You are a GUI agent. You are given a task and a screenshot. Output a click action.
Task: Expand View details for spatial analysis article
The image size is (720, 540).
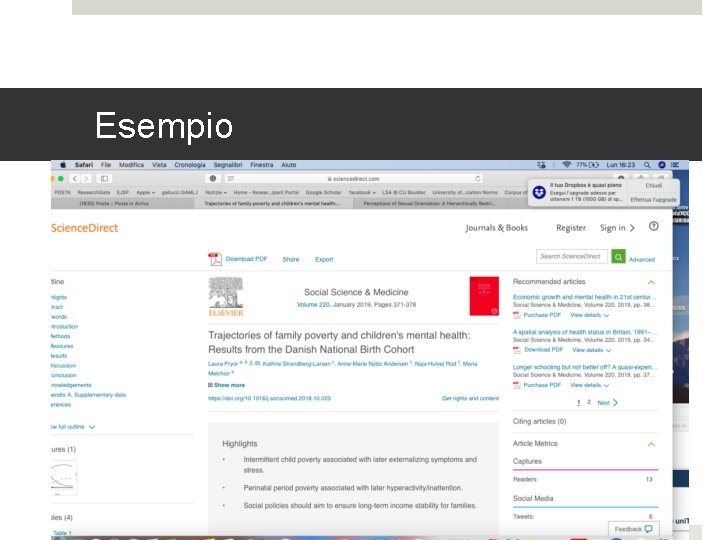[592, 350]
